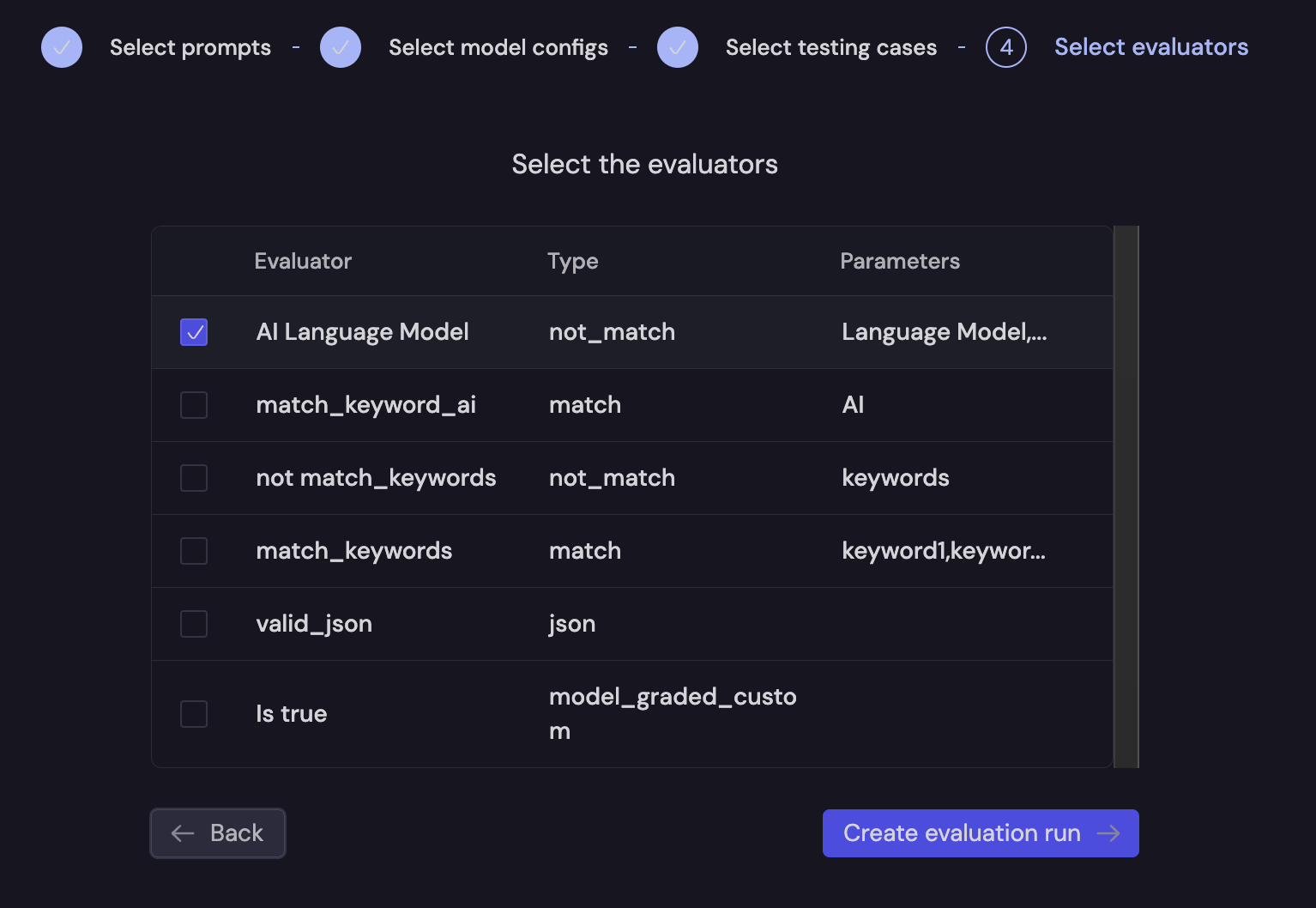Select the Is true evaluator checkbox
The height and width of the screenshot is (908, 1316).
tap(193, 713)
